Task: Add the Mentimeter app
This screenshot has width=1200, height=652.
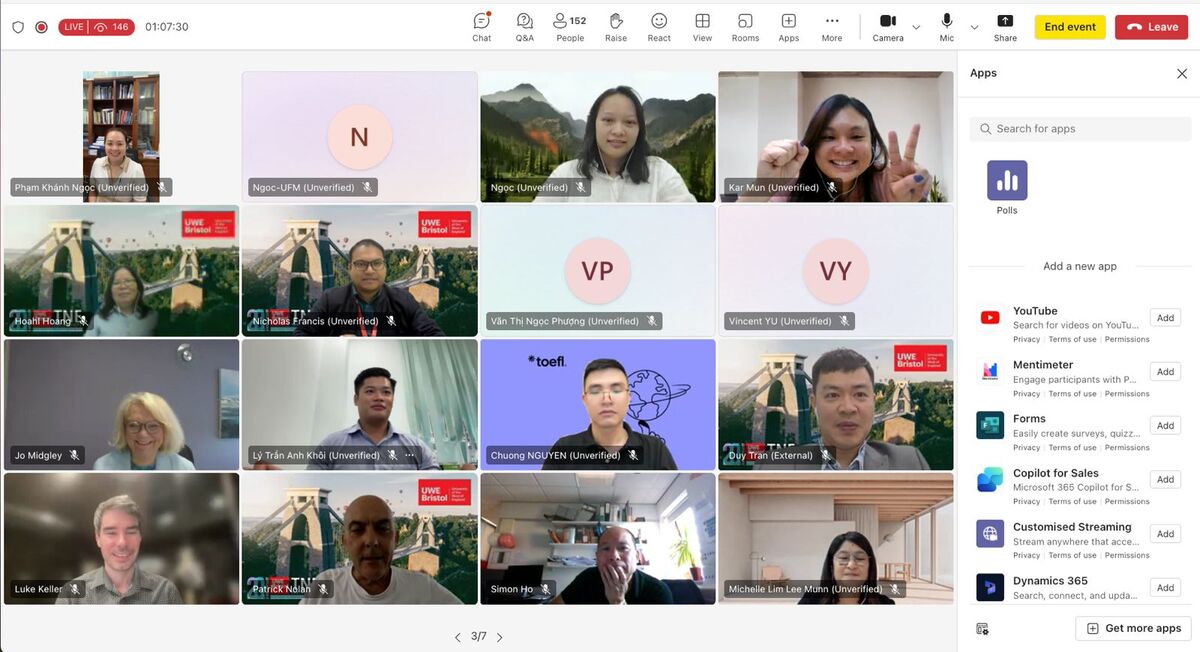Action: [1165, 372]
